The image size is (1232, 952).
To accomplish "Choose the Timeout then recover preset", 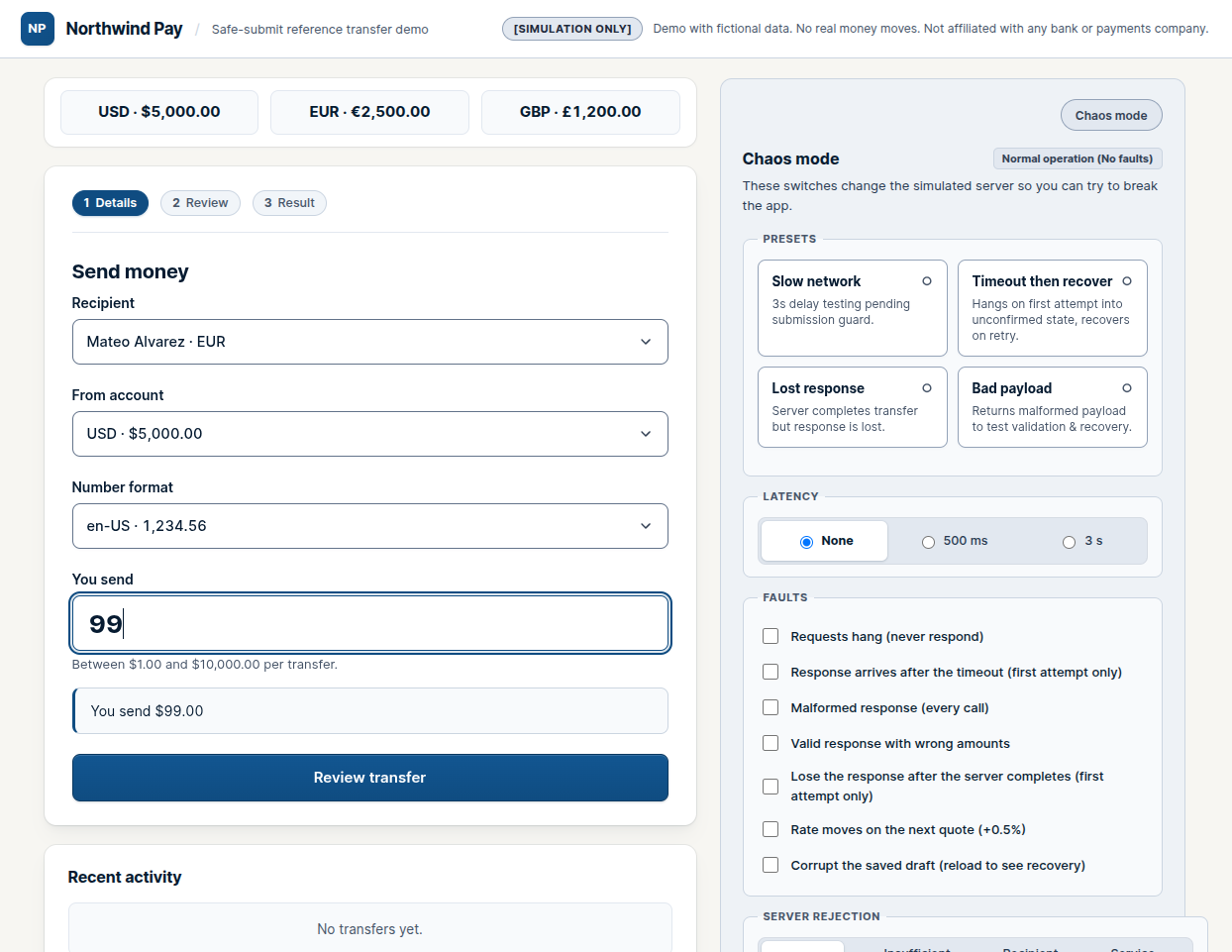I will click(x=1053, y=308).
